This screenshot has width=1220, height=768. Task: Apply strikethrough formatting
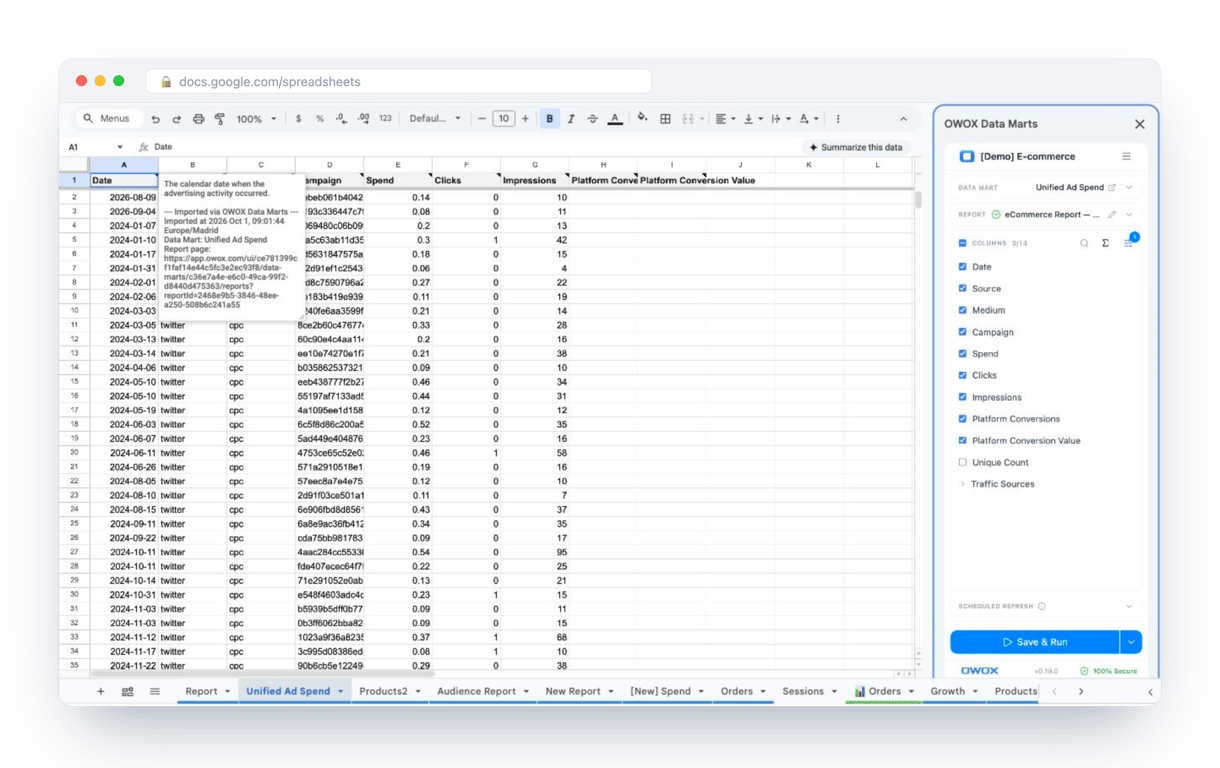(x=592, y=119)
